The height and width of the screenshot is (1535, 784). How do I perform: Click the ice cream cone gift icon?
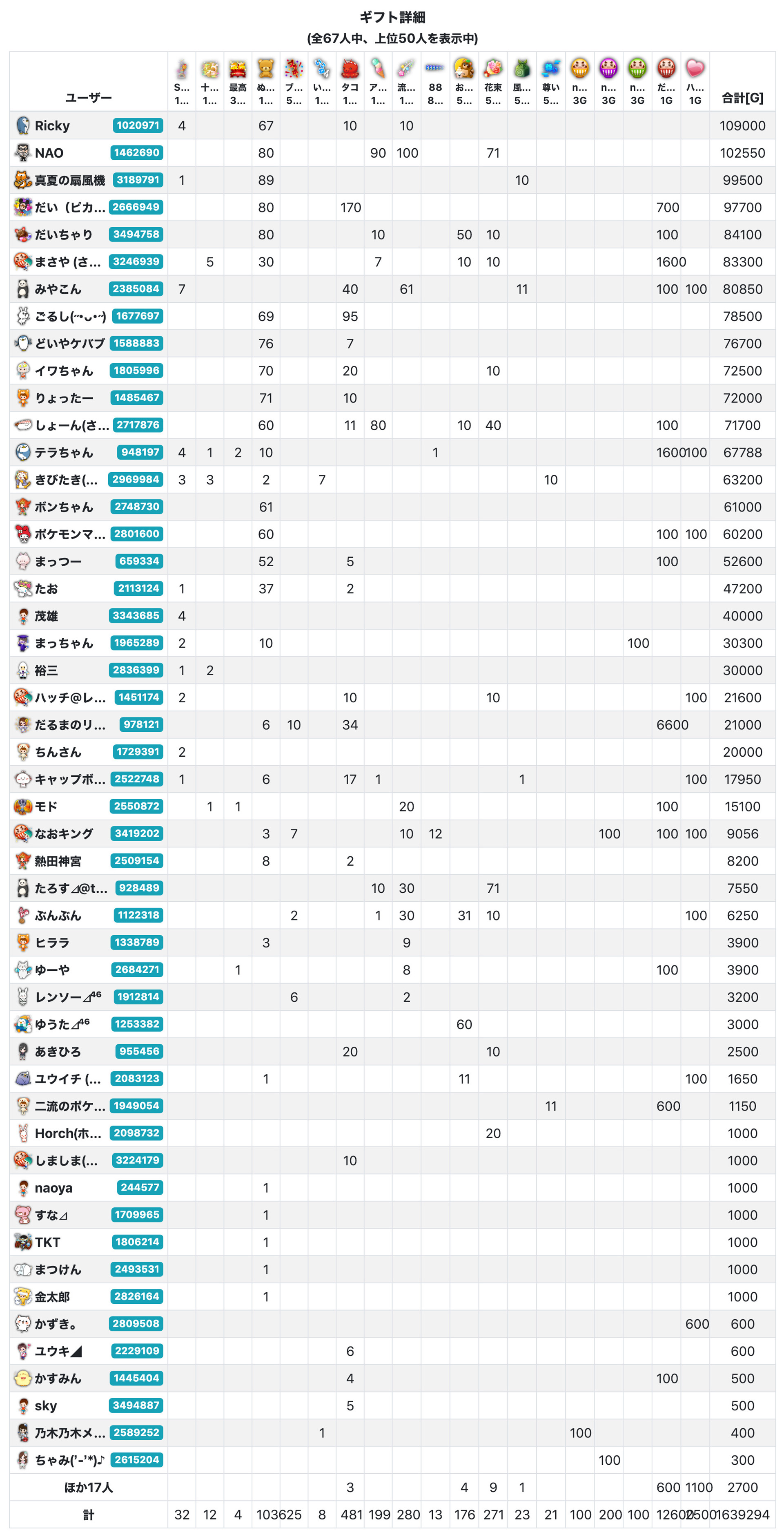378,69
